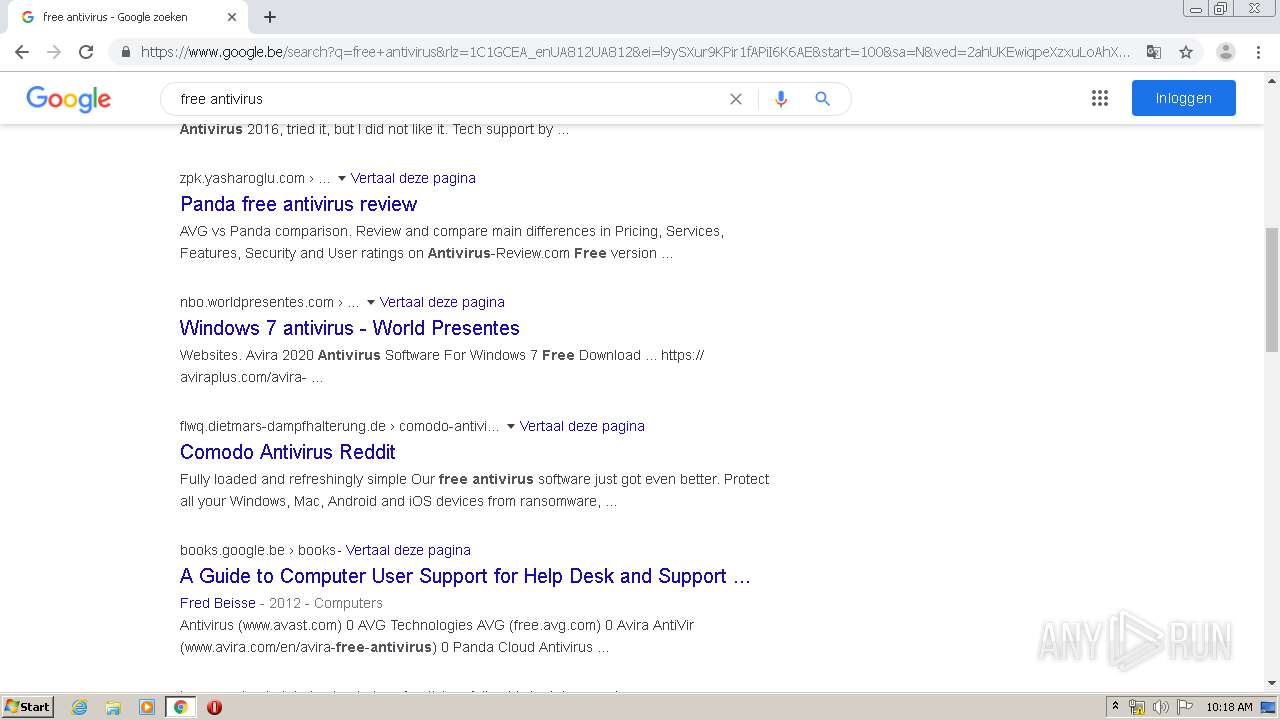Switch to Chrome in the taskbar
This screenshot has height=720, width=1280.
pyautogui.click(x=181, y=707)
